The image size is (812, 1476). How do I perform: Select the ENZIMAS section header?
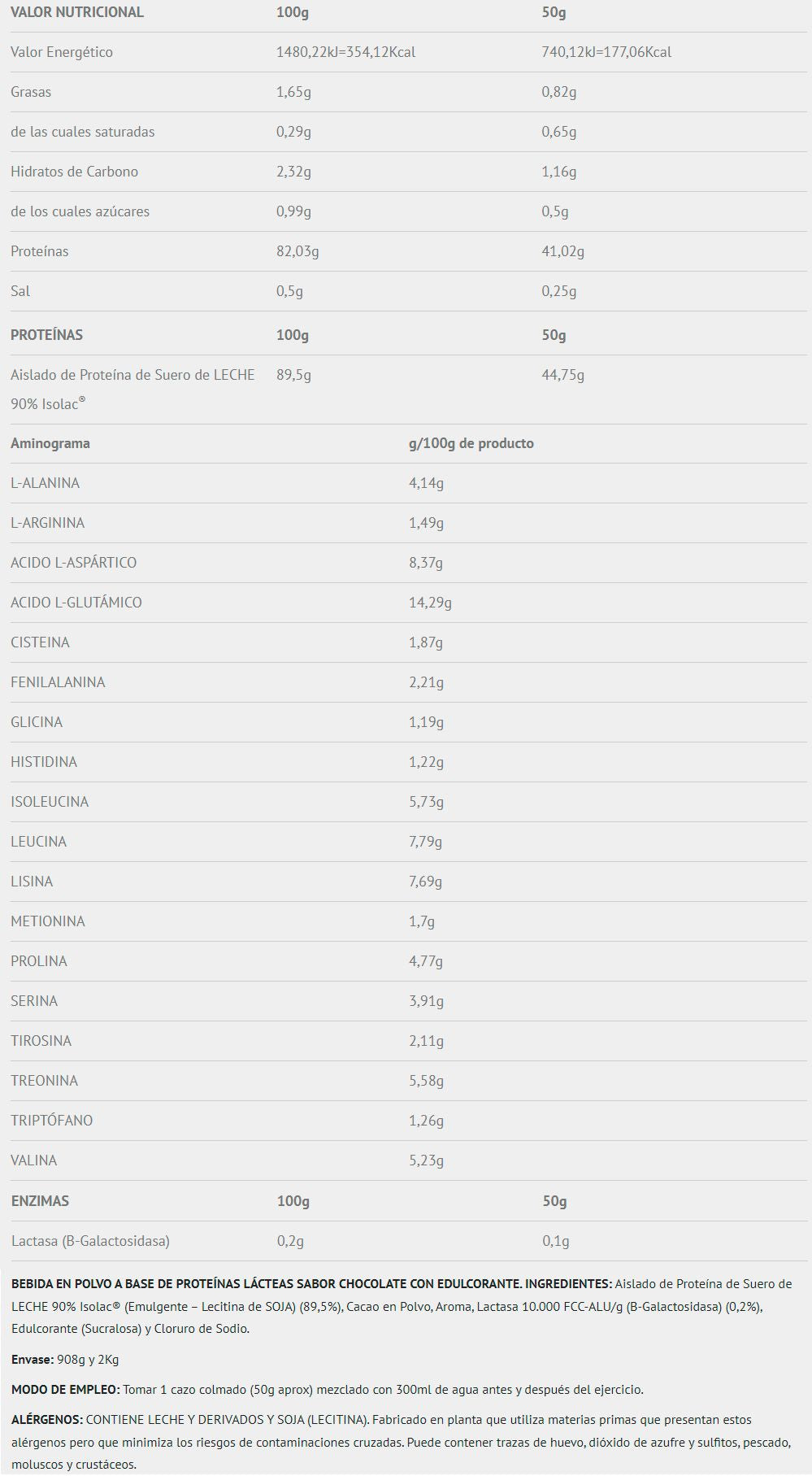coord(40,1201)
